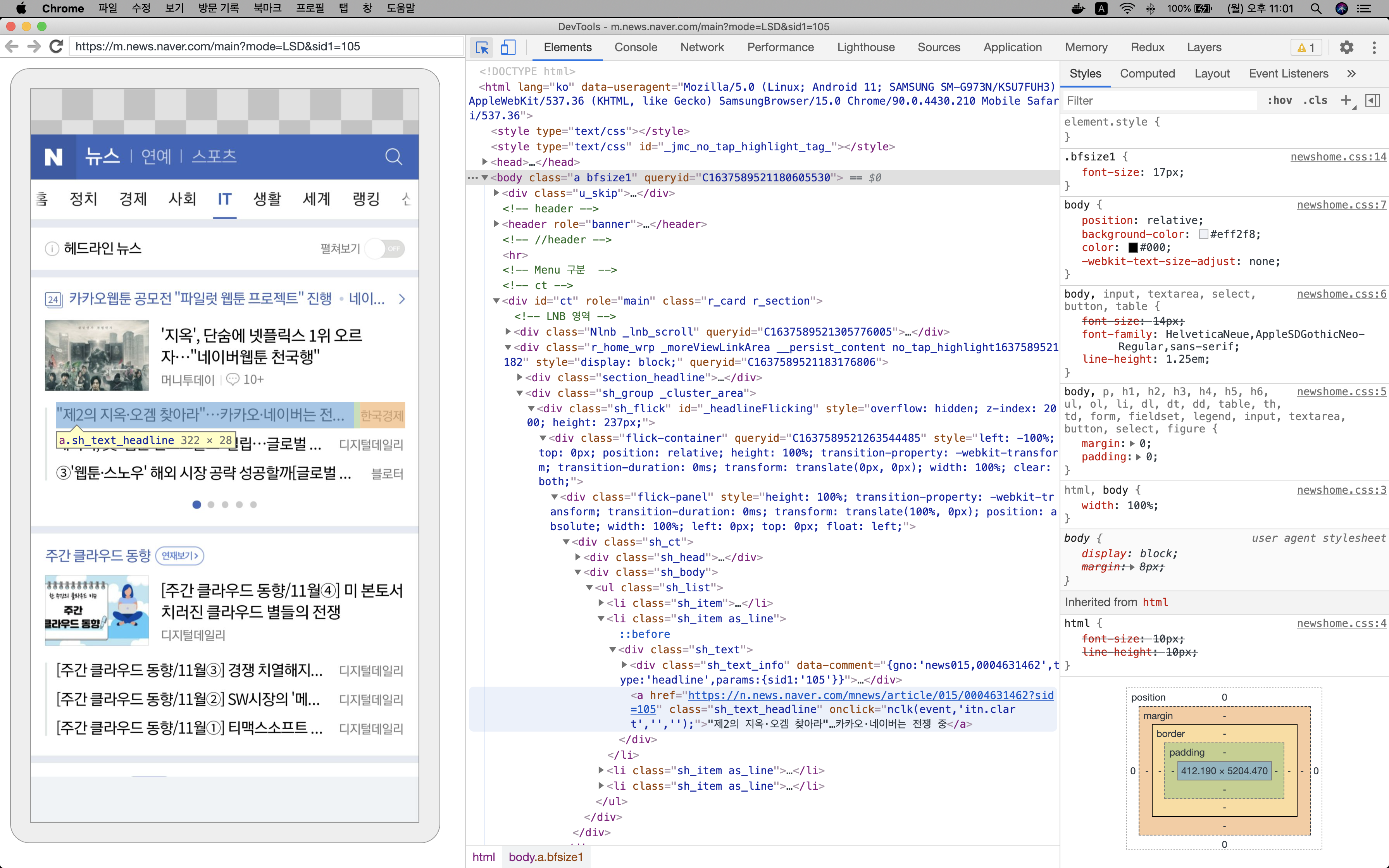Click the Styles filter input field
Viewport: 1389px width, 868px height.
1160,100
